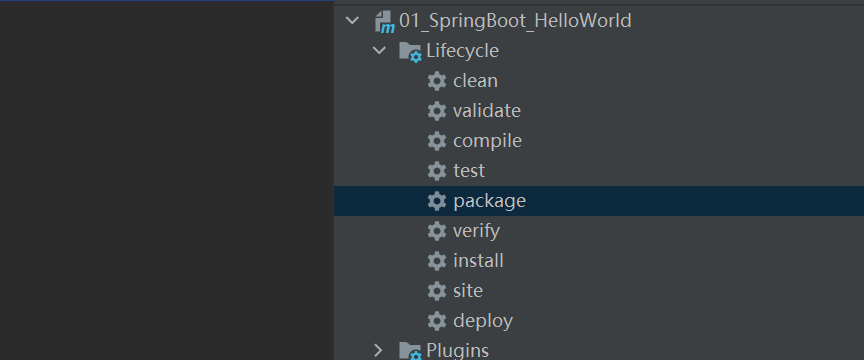Select the validate lifecycle goal
Screen dimensions: 864x360
click(x=487, y=111)
